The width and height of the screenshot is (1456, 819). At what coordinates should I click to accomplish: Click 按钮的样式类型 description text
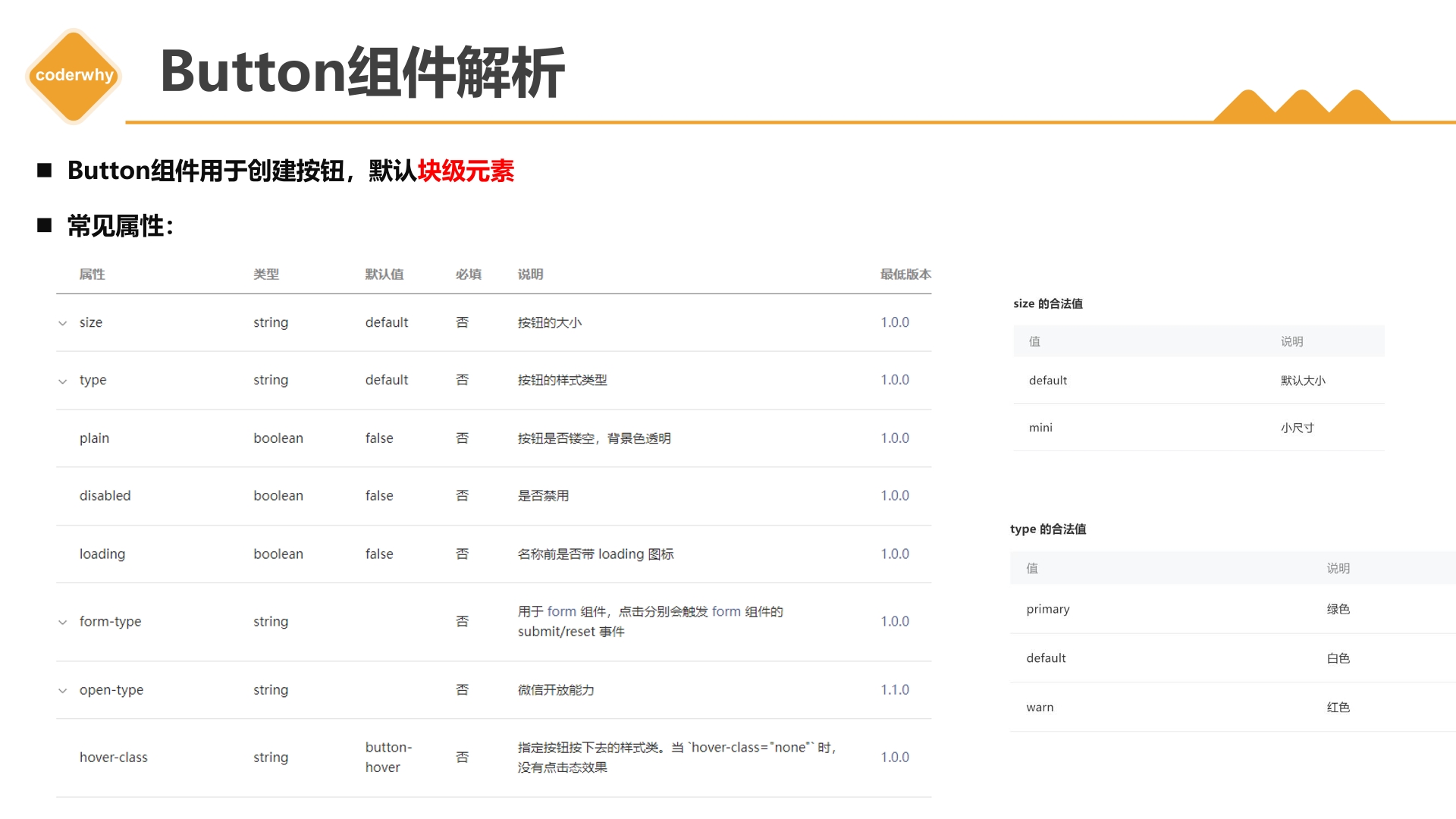click(x=563, y=380)
